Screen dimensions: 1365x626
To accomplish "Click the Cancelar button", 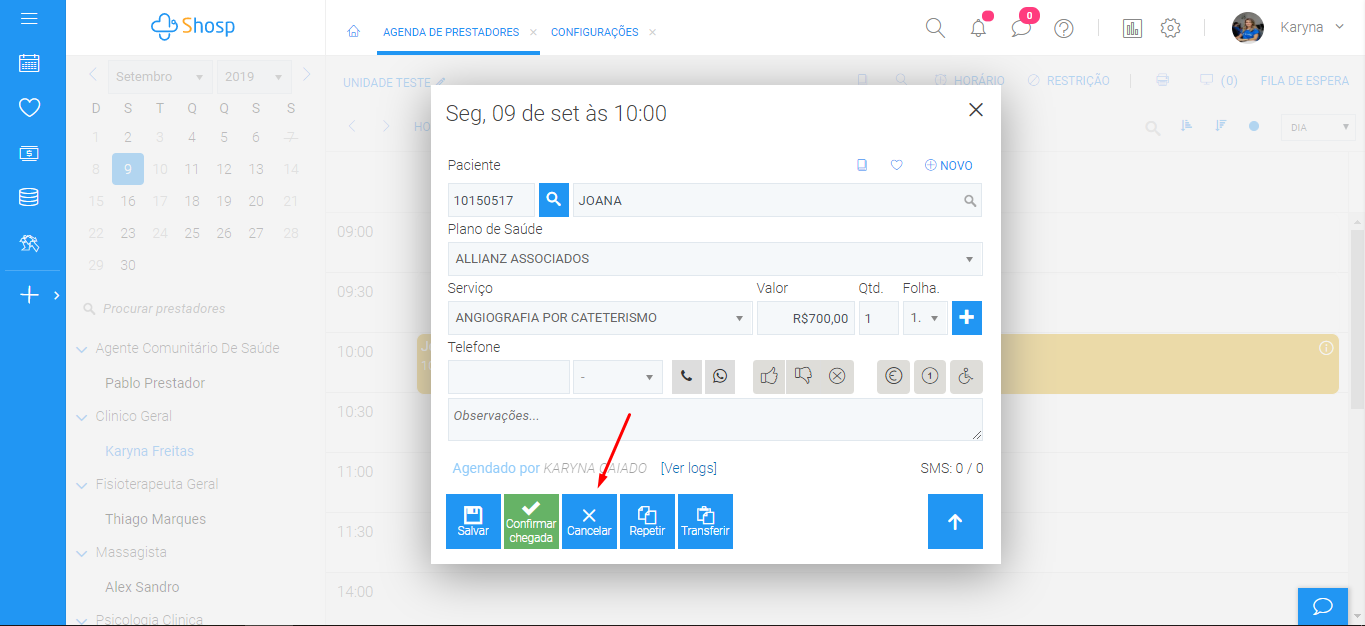I will 589,522.
